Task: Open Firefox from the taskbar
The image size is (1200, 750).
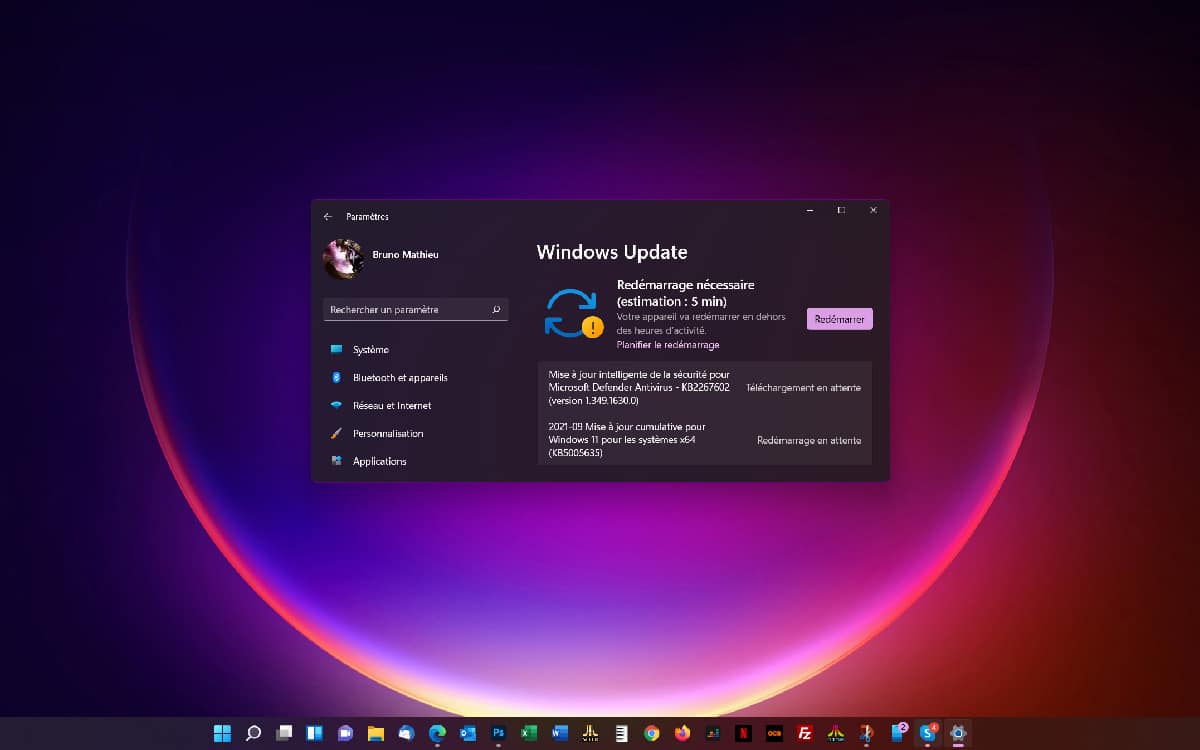Action: point(682,733)
